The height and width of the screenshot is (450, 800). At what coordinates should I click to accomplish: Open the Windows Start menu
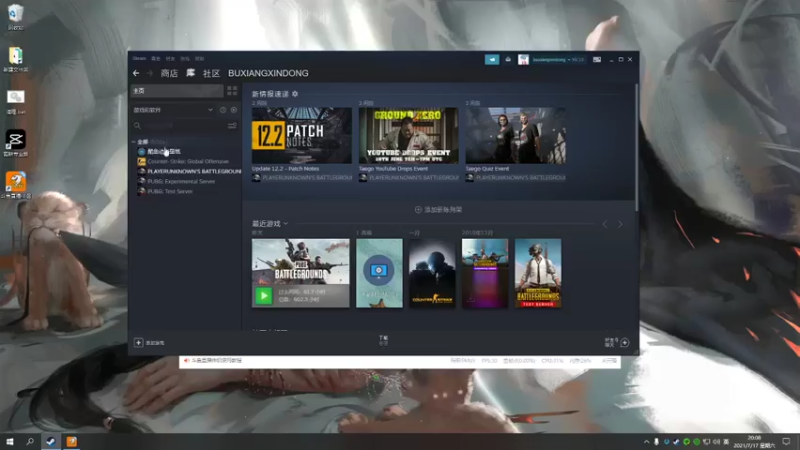pos(10,441)
